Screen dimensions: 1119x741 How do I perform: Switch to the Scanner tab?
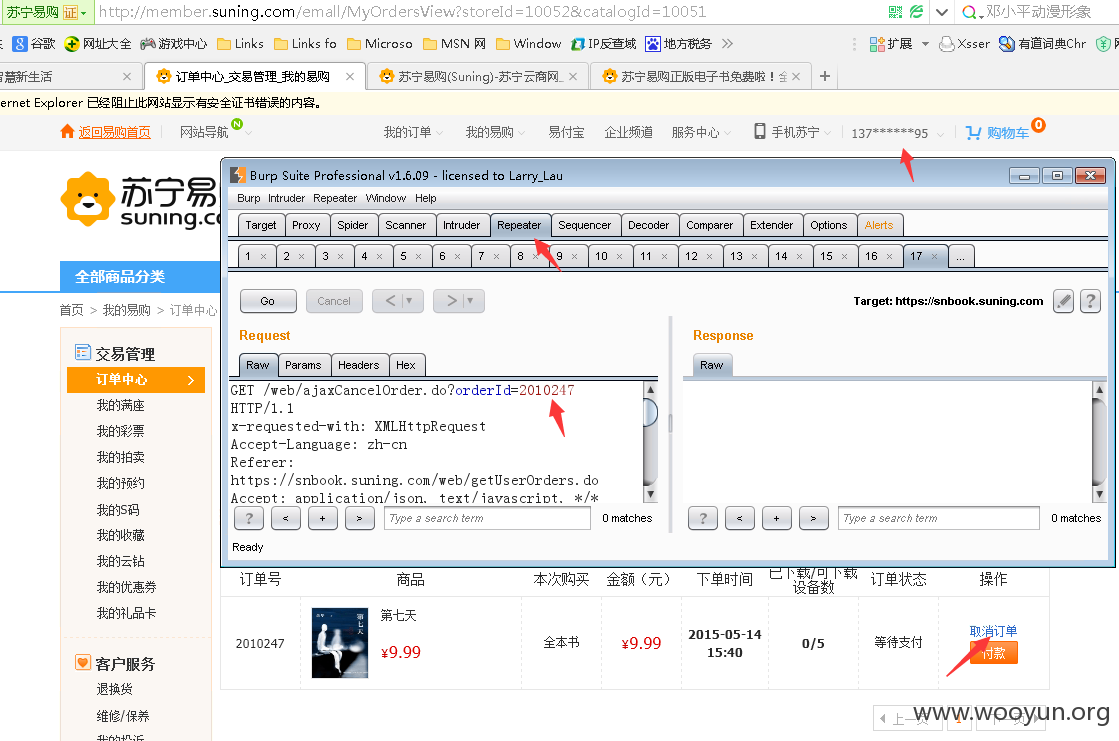coord(405,226)
